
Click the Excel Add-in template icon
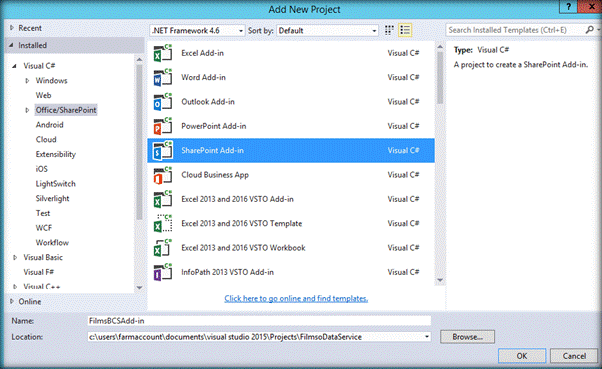pos(162,53)
